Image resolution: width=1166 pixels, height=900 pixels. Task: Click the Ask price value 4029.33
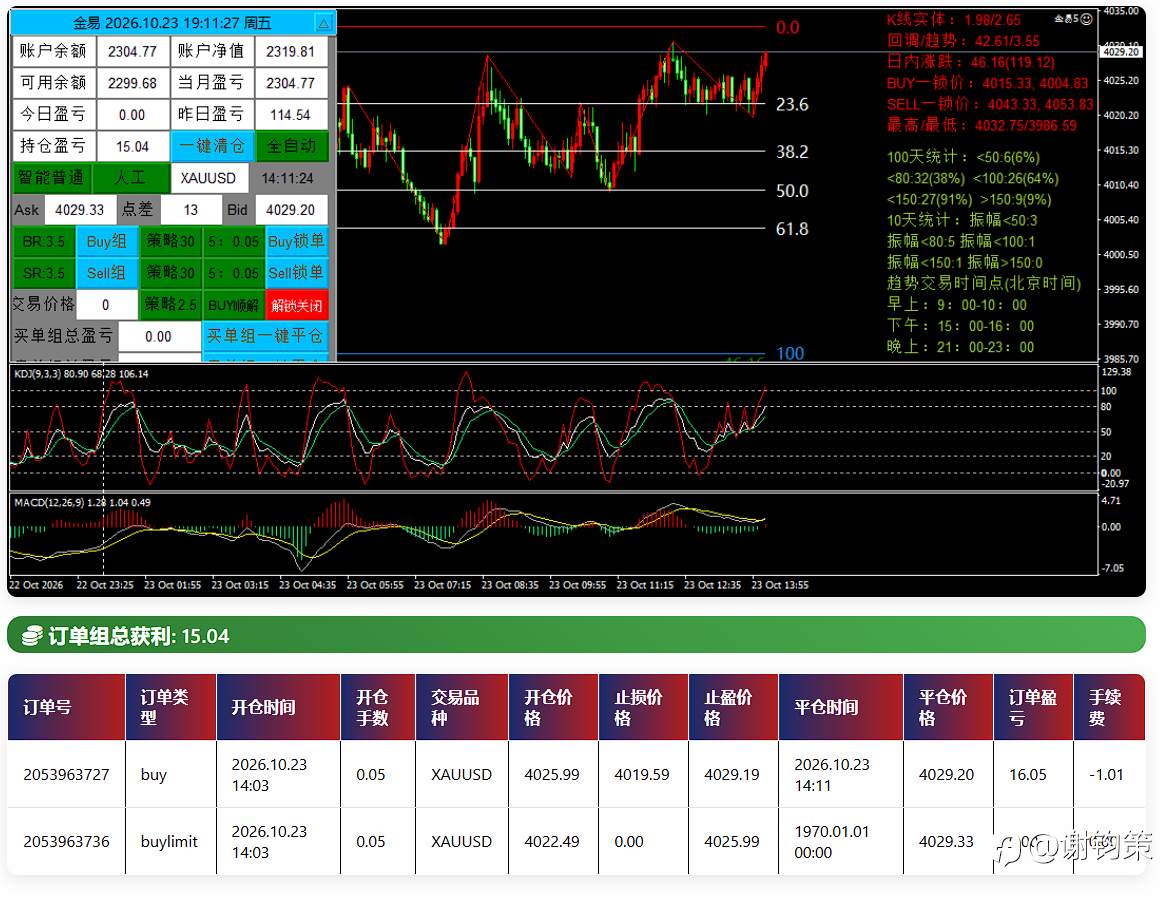point(80,210)
